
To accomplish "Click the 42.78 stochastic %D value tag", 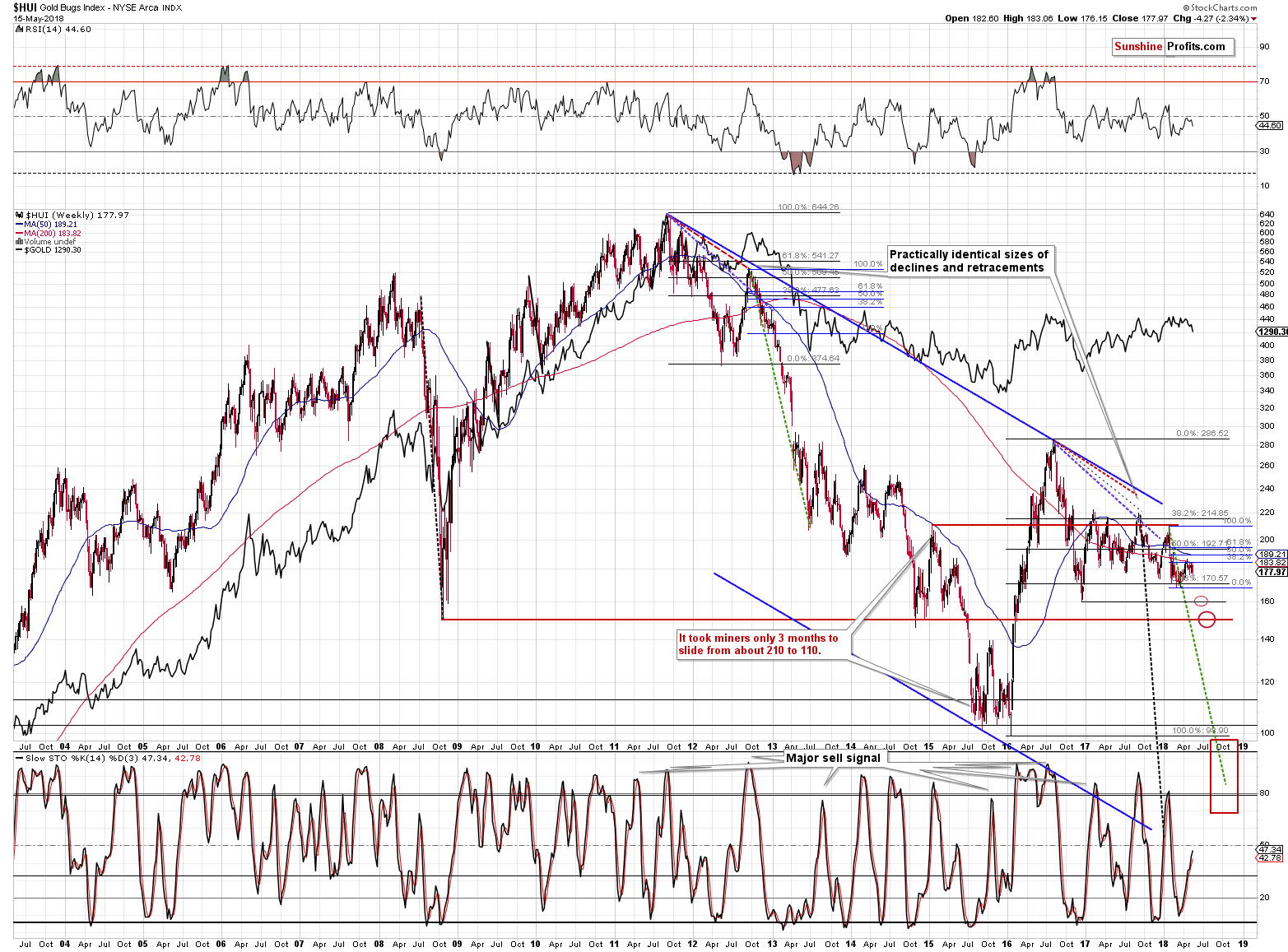I will click(x=1270, y=857).
